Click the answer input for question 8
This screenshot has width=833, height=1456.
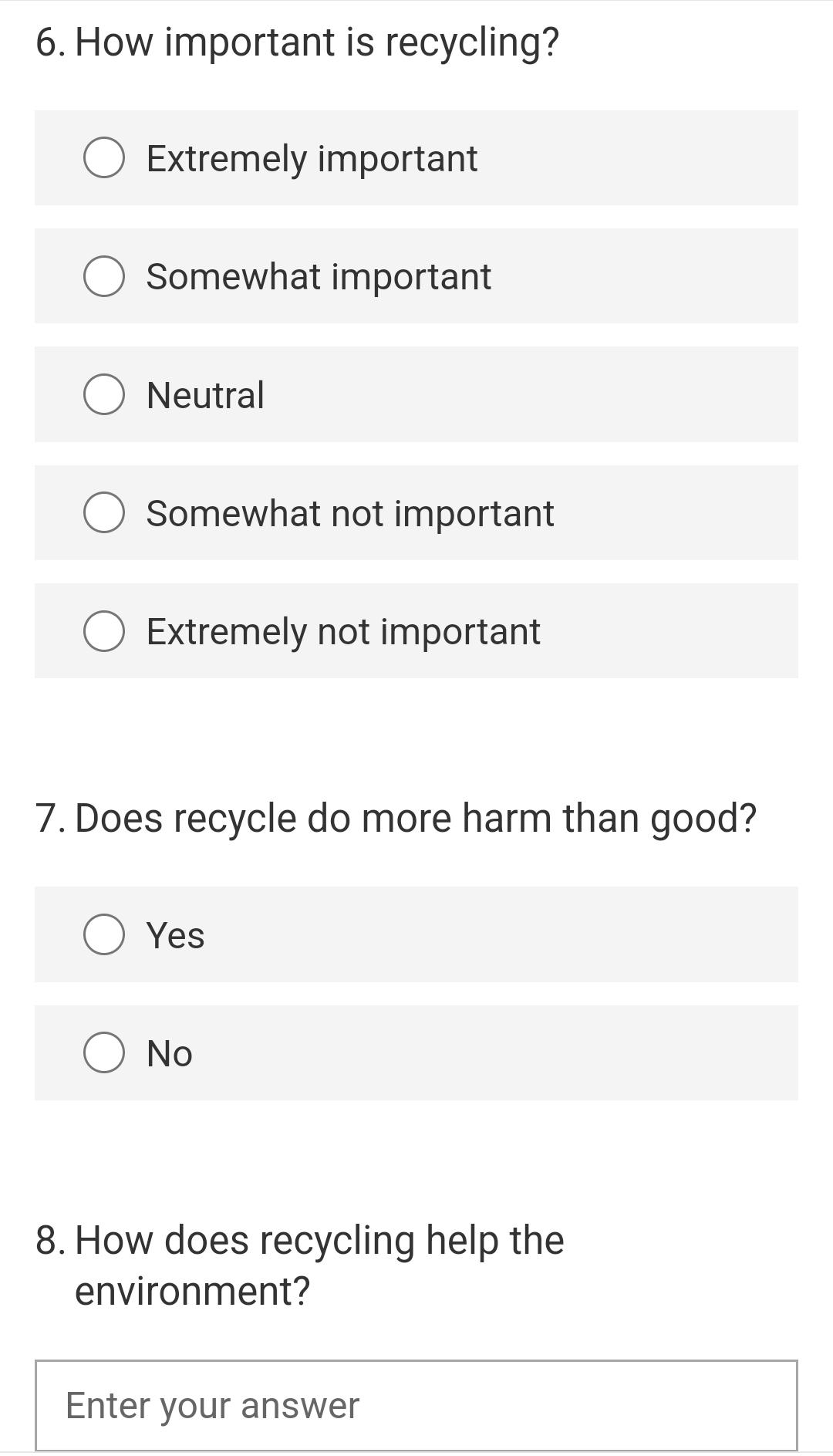tap(416, 1404)
